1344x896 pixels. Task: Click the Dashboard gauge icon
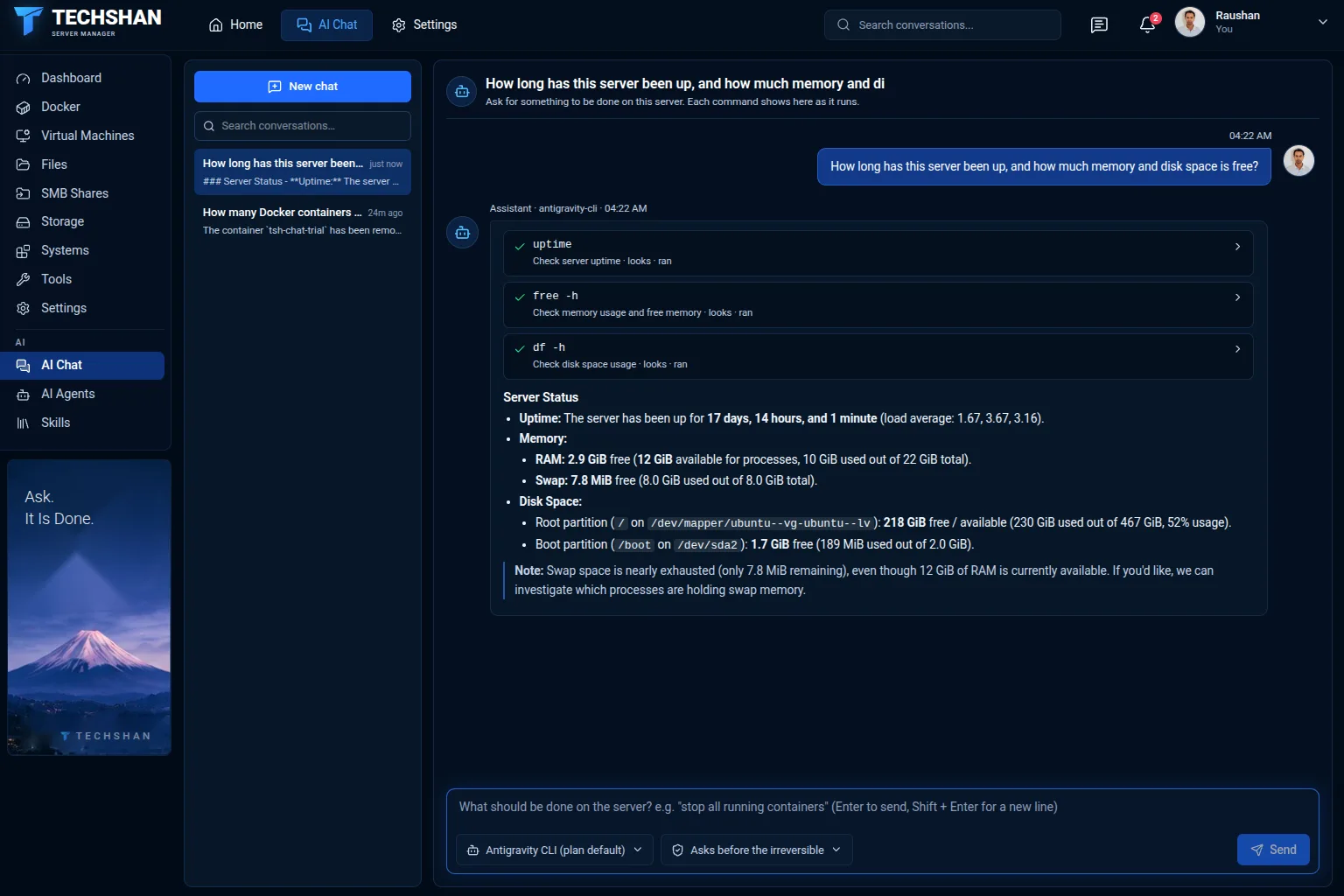(x=24, y=79)
